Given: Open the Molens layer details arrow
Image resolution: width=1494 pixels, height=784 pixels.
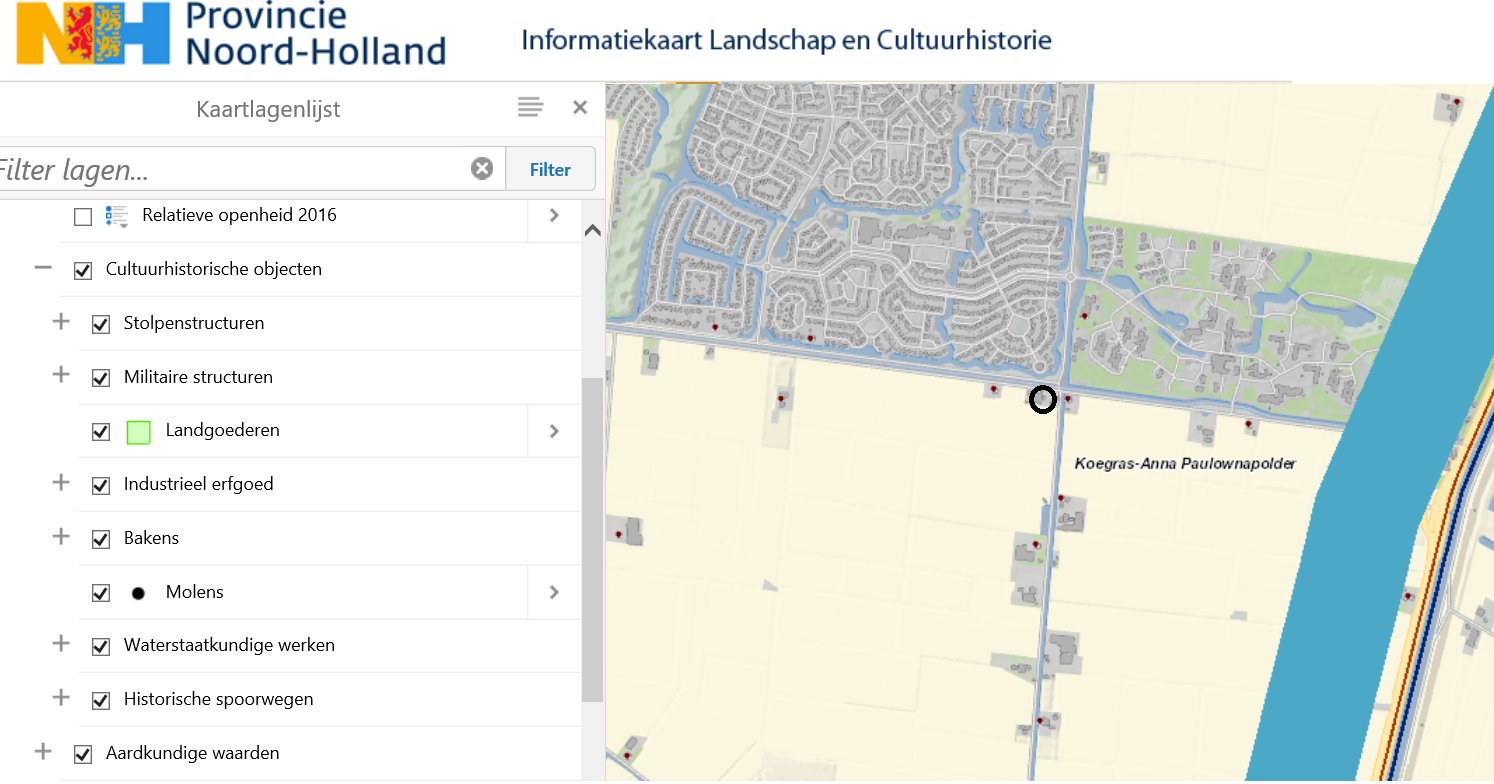Looking at the screenshot, I should click(x=554, y=592).
